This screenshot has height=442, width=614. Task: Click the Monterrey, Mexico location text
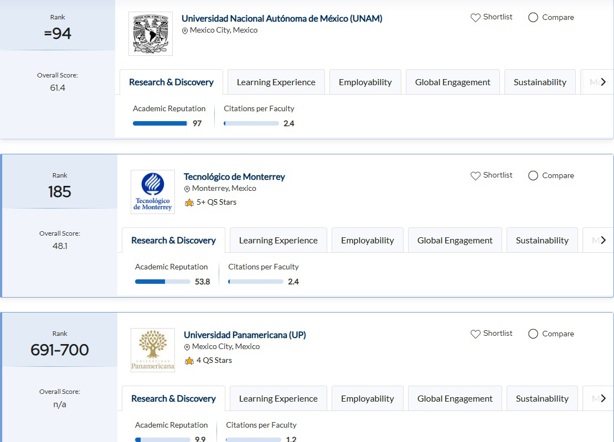click(x=224, y=188)
